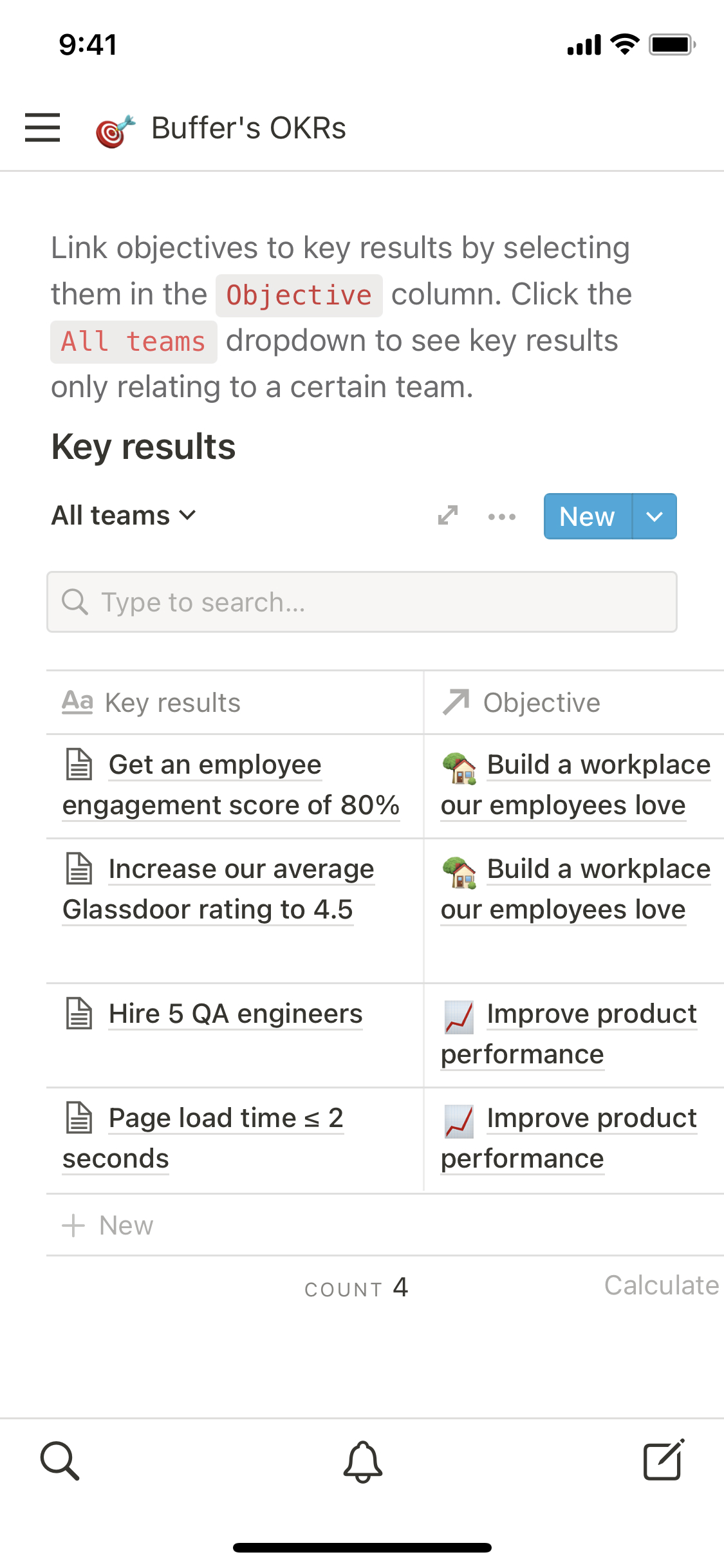Open the Objective column header
724x1568 pixels.
coord(541,703)
